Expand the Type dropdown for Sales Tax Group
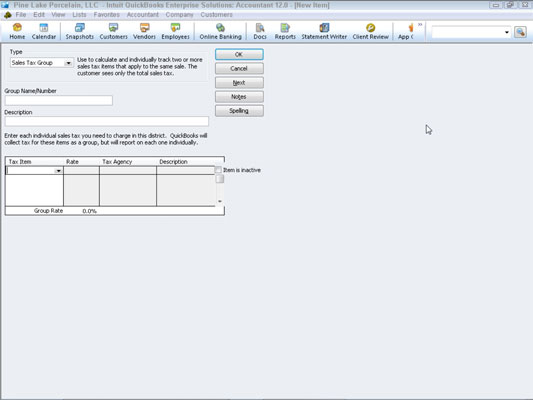This screenshot has width=533, height=400. click(x=68, y=63)
